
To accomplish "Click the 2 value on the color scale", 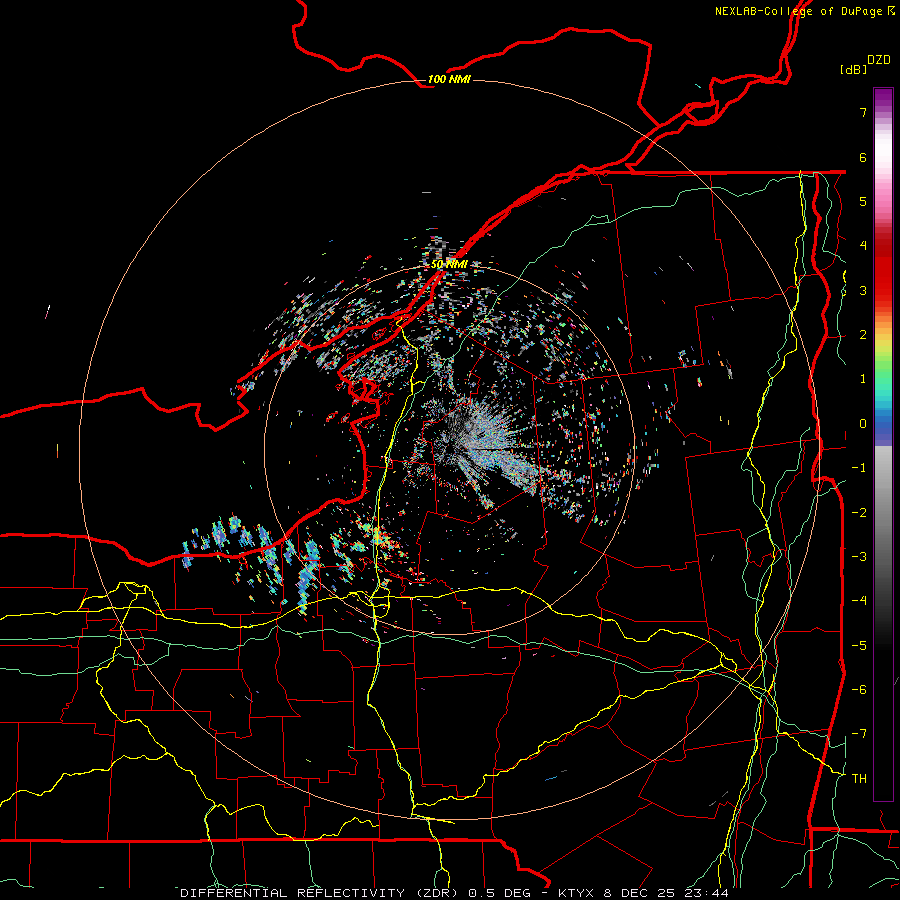I will (x=863, y=335).
